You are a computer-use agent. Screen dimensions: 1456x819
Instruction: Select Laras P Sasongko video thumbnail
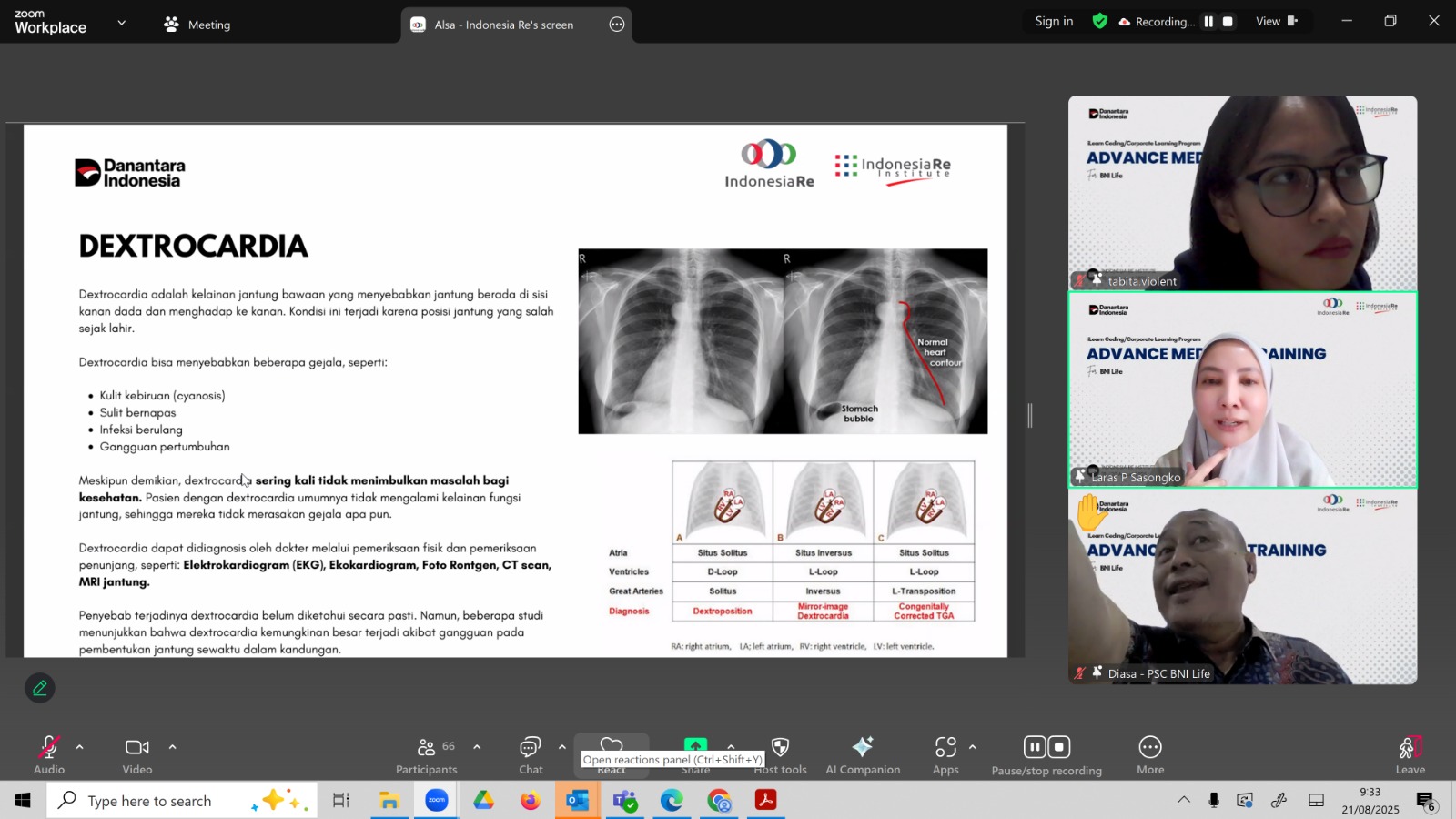(1242, 389)
